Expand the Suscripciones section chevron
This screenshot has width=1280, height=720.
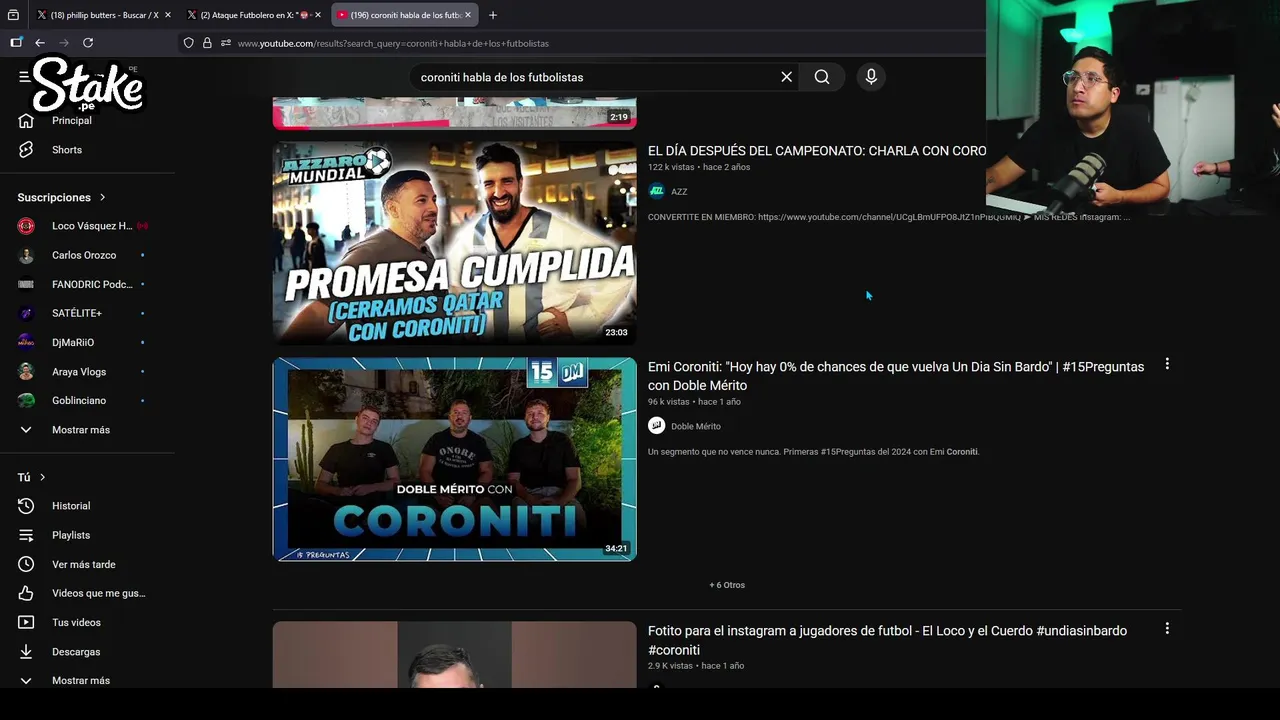point(102,198)
